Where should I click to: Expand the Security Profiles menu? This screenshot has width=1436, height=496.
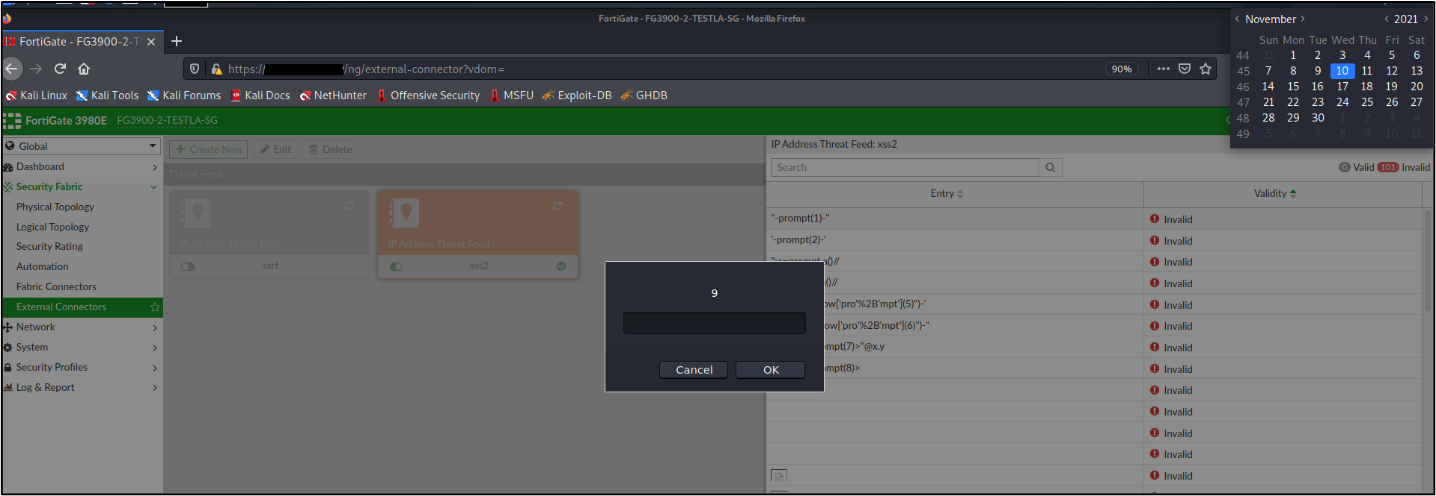[81, 367]
